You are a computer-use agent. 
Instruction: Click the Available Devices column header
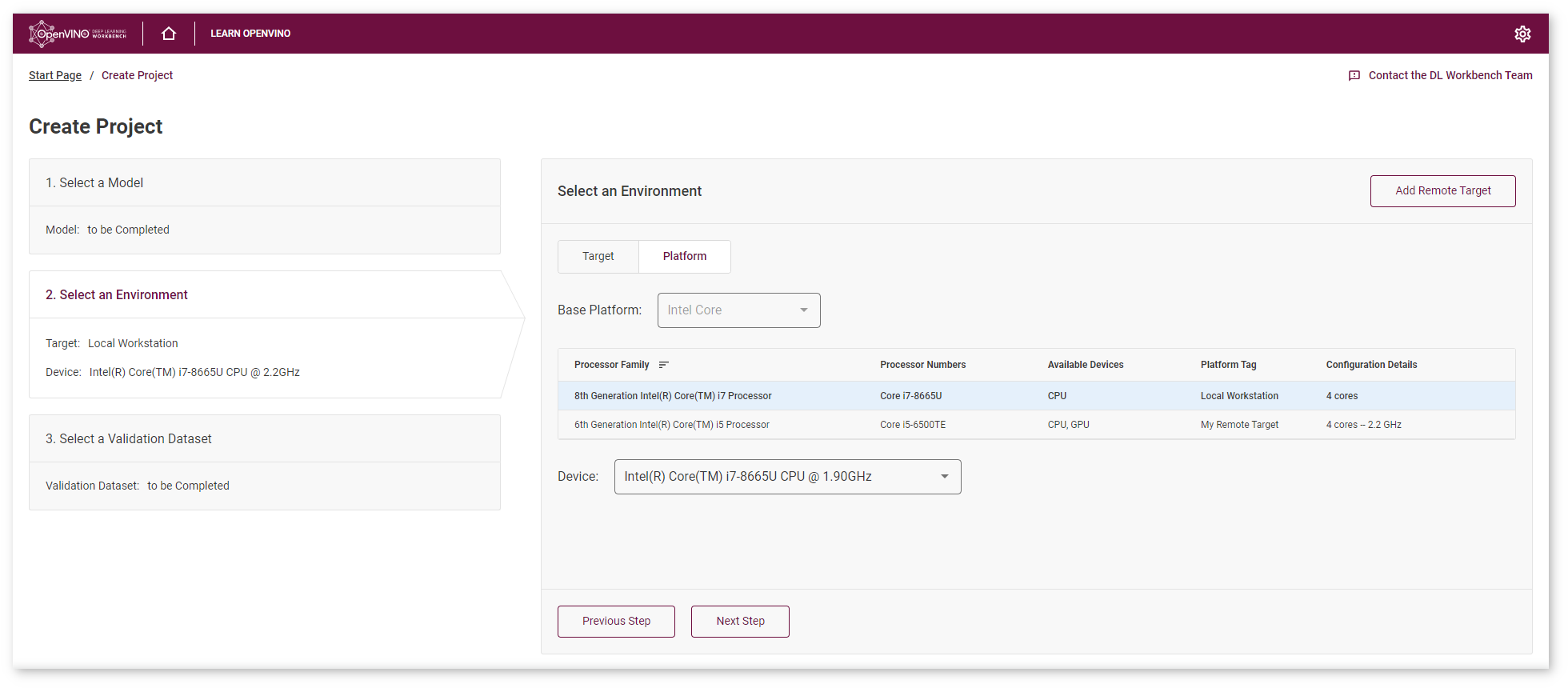pyautogui.click(x=1085, y=365)
